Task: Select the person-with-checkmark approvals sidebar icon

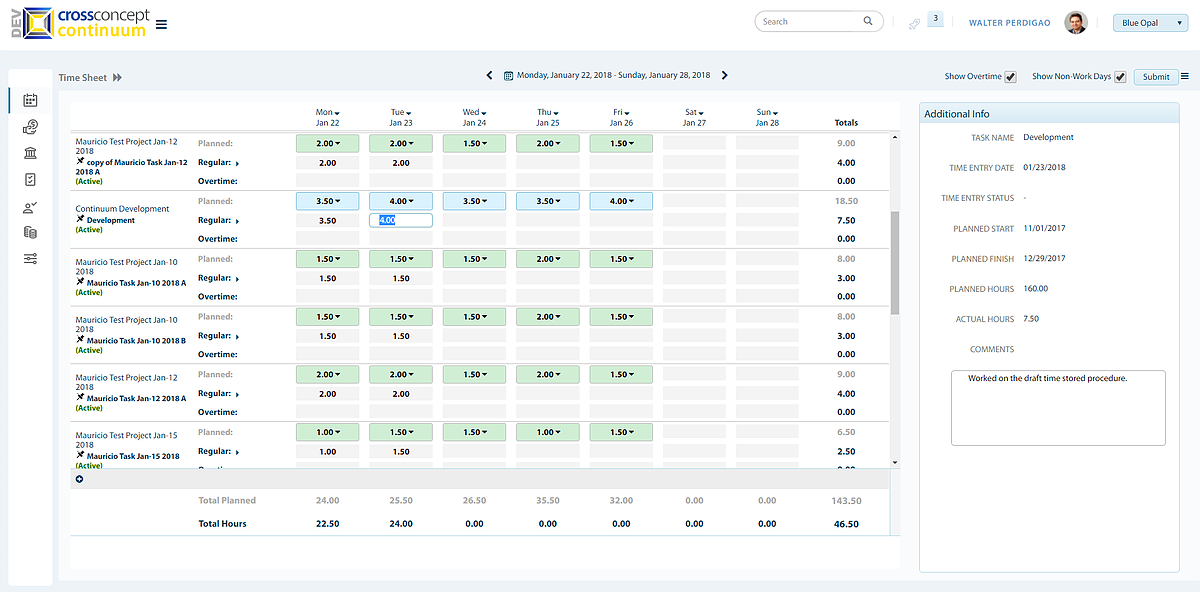Action: [30, 205]
